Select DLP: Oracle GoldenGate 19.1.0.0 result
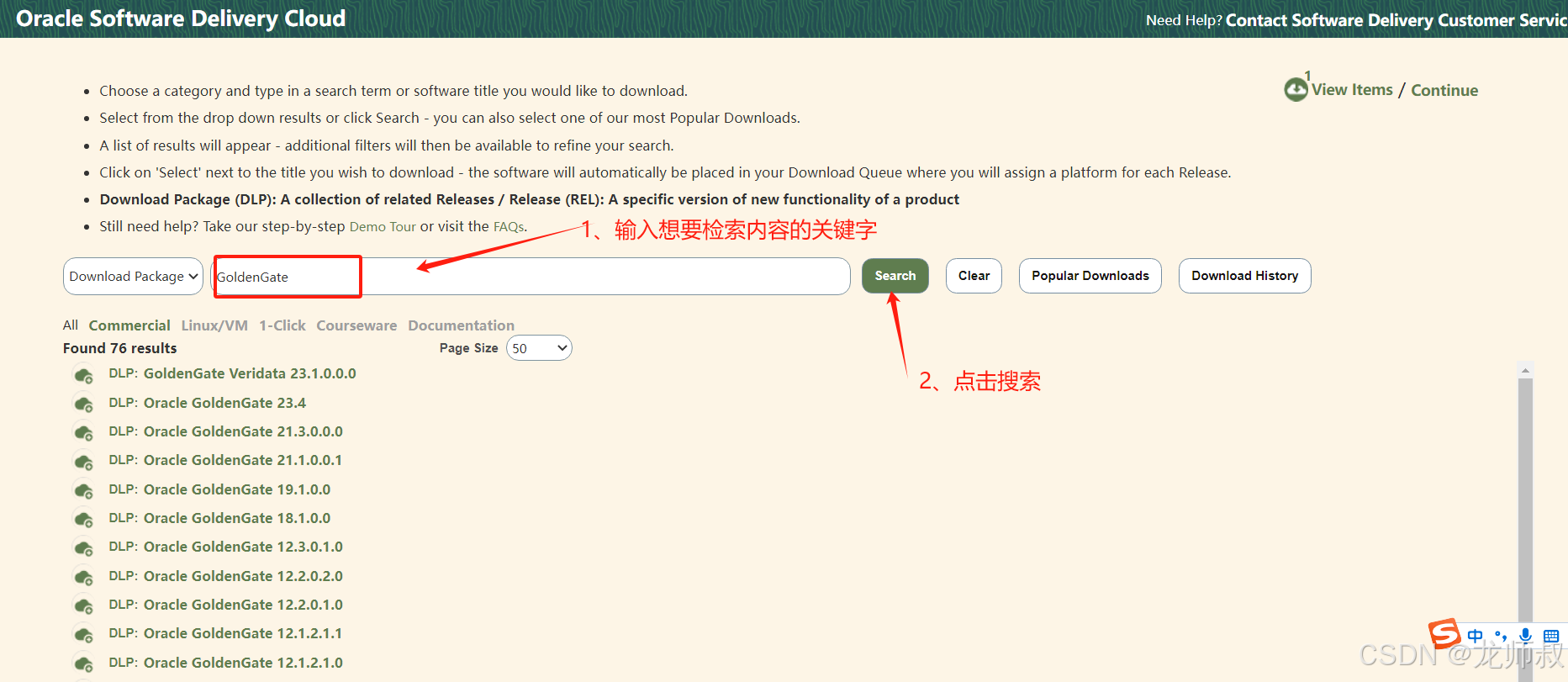Viewport: 1568px width, 682px height. point(219,489)
